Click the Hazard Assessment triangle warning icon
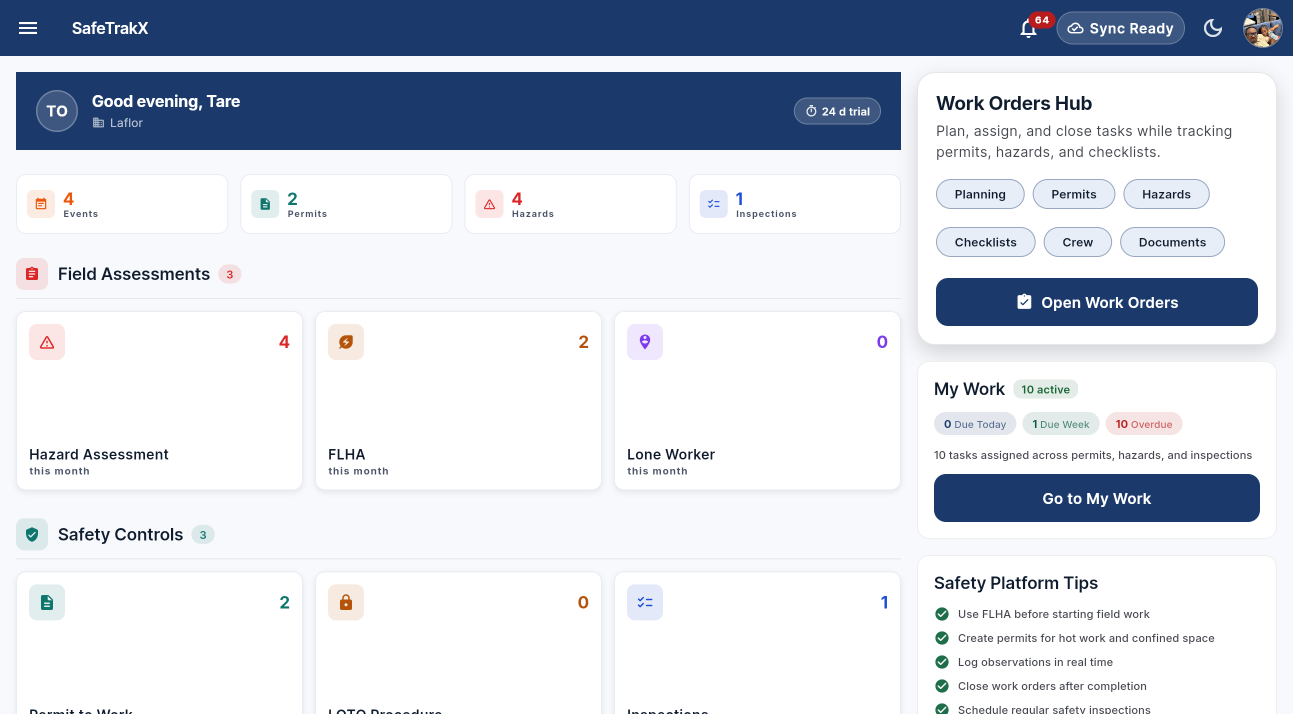Viewport: 1293px width, 714px height. [x=47, y=342]
